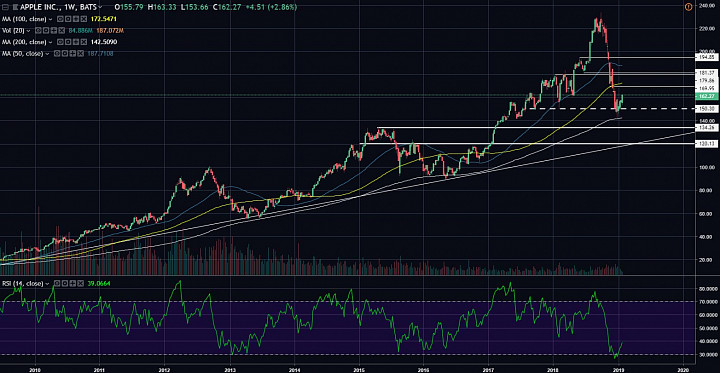Expand dropdown arrow next to RSI (14, close)
Viewport: 720px width, 373px height.
[x=47, y=284]
